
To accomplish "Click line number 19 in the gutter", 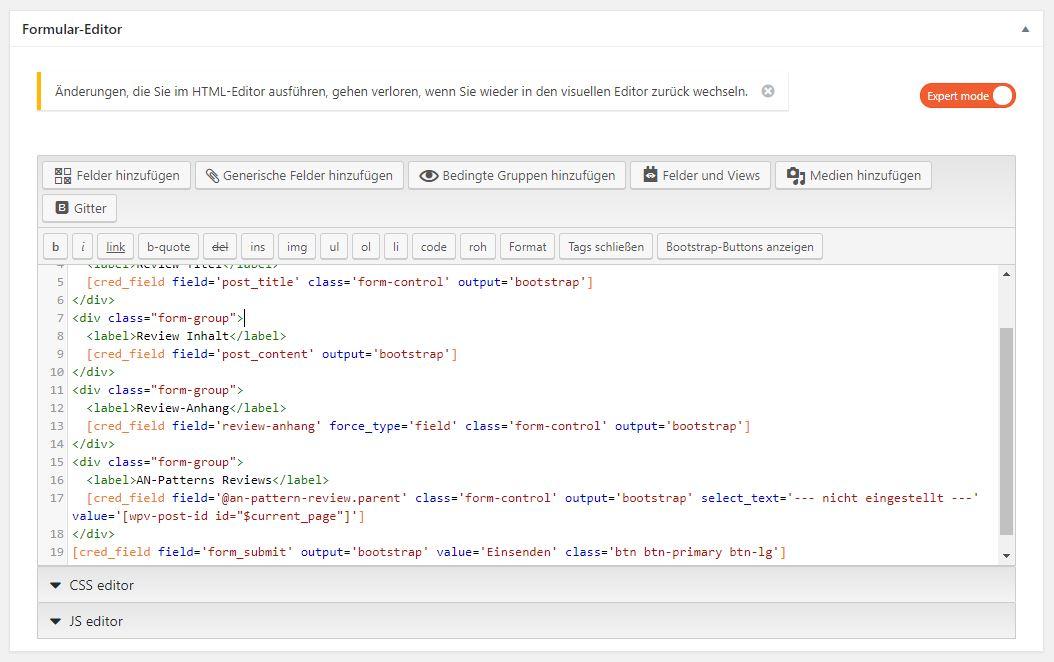I will [x=57, y=552].
